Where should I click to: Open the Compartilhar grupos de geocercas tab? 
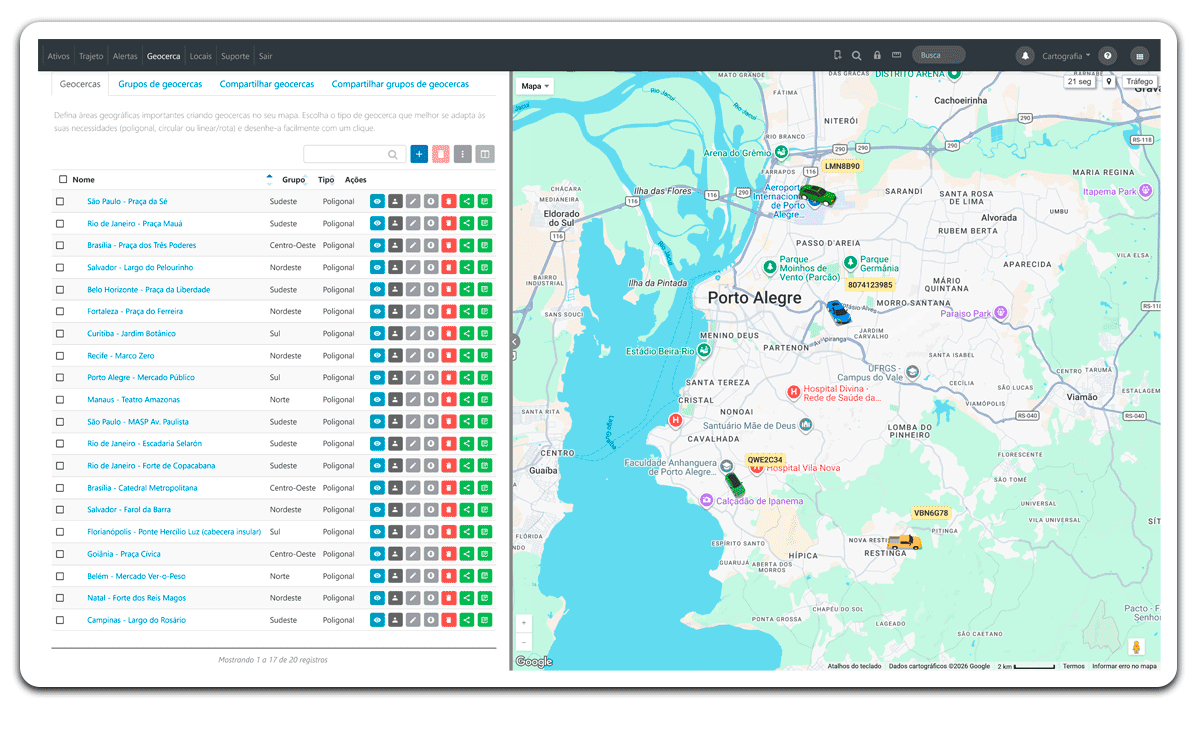(x=400, y=84)
